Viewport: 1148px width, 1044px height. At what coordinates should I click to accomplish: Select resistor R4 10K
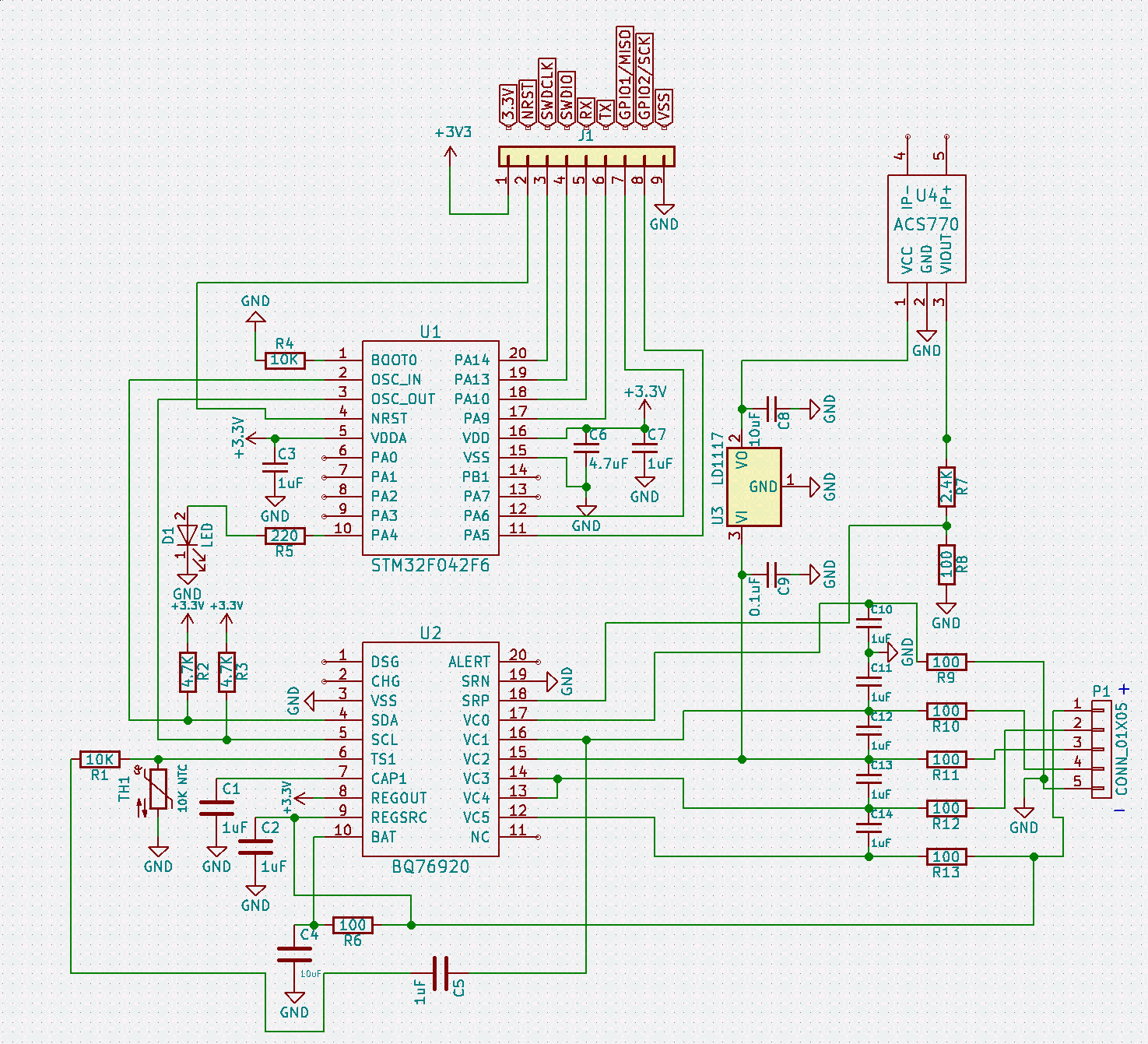tap(285, 360)
